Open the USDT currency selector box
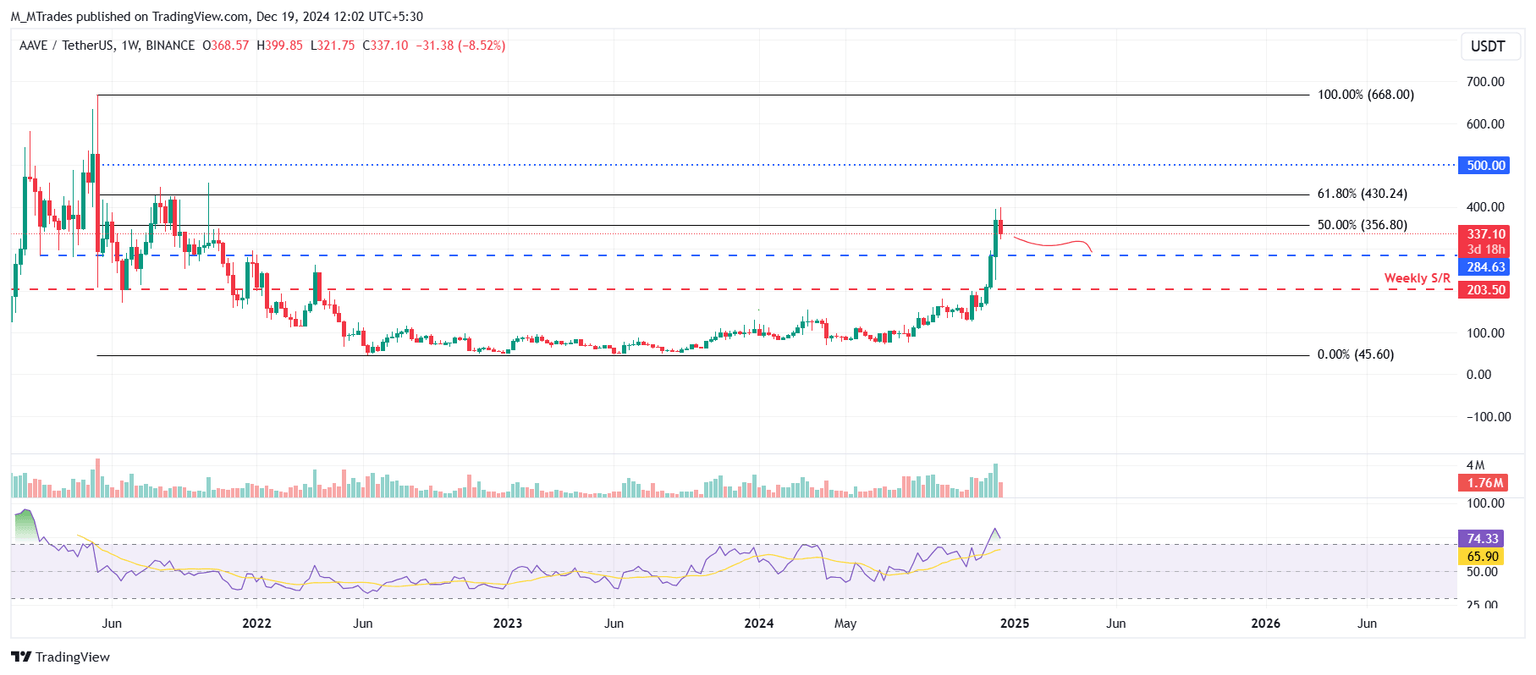Viewport: 1536px width, 675px height. (x=1490, y=46)
